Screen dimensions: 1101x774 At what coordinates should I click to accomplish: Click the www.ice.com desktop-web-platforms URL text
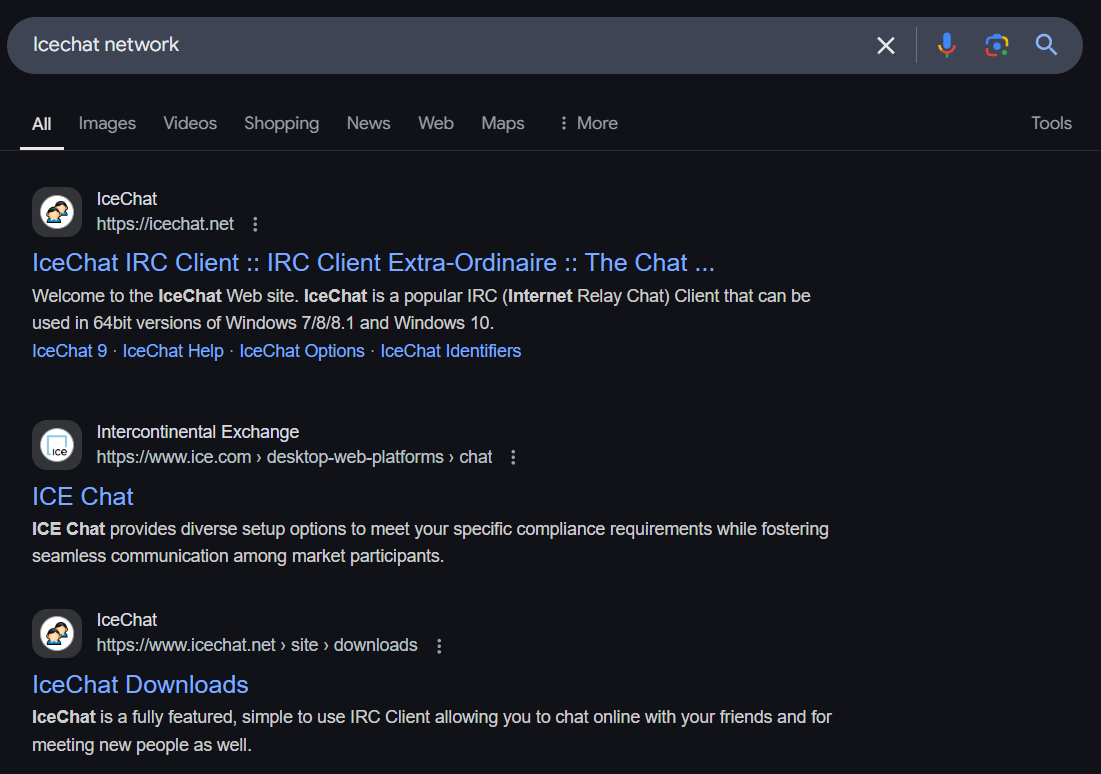(x=294, y=457)
